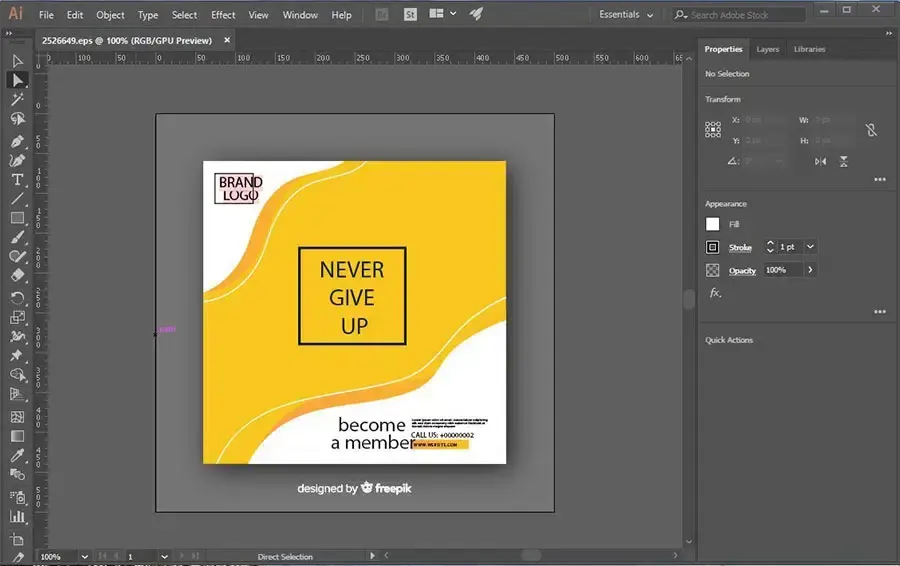Select the Shape Builder tool
The image size is (900, 566).
[17, 375]
